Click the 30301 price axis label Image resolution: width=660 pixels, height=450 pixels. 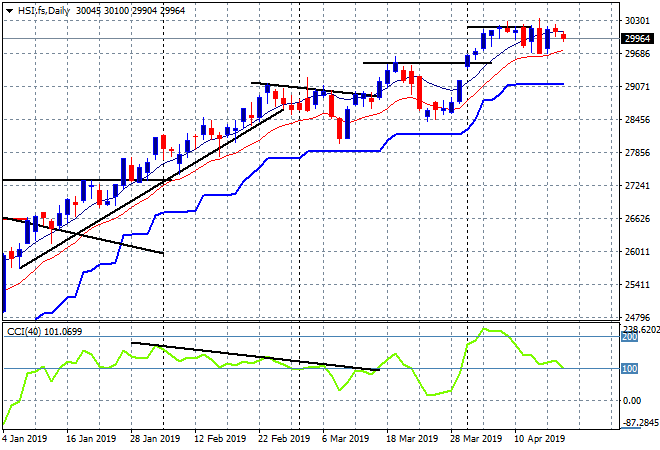click(x=637, y=21)
